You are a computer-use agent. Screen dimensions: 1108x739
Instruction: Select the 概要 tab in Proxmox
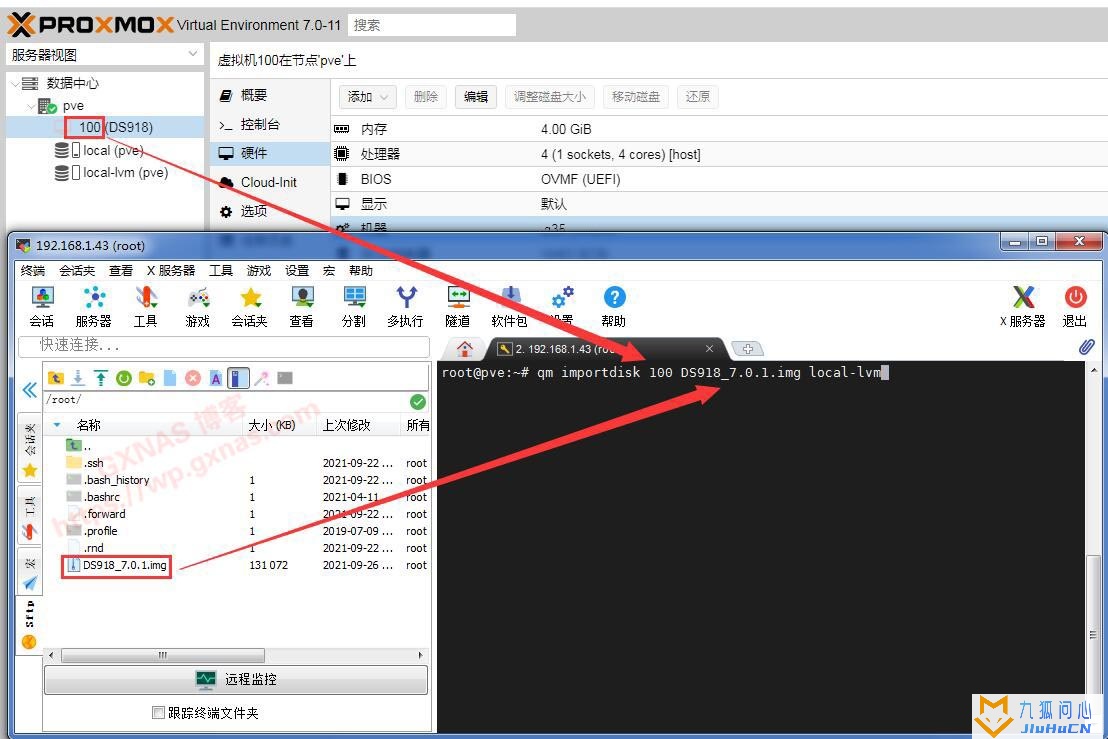pyautogui.click(x=270, y=95)
